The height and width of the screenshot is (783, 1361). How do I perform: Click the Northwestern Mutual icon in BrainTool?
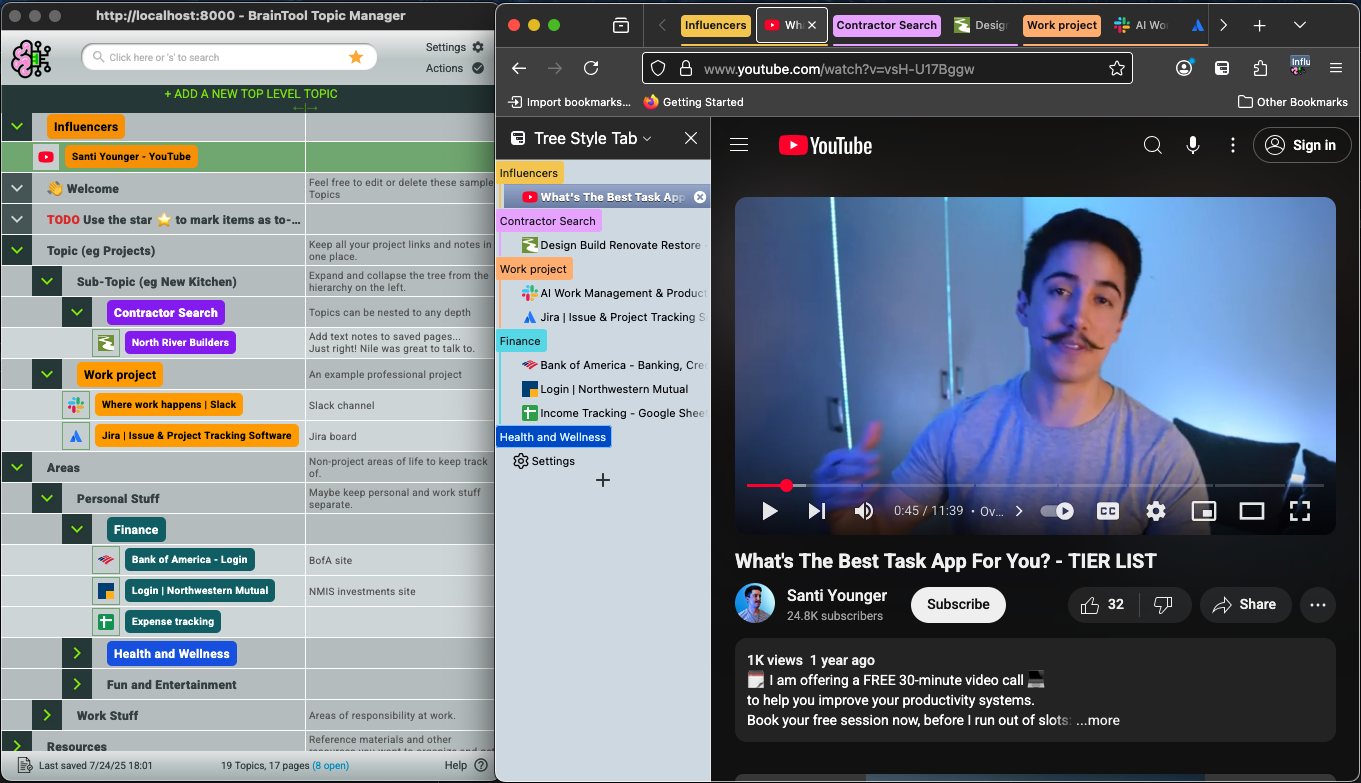106,591
